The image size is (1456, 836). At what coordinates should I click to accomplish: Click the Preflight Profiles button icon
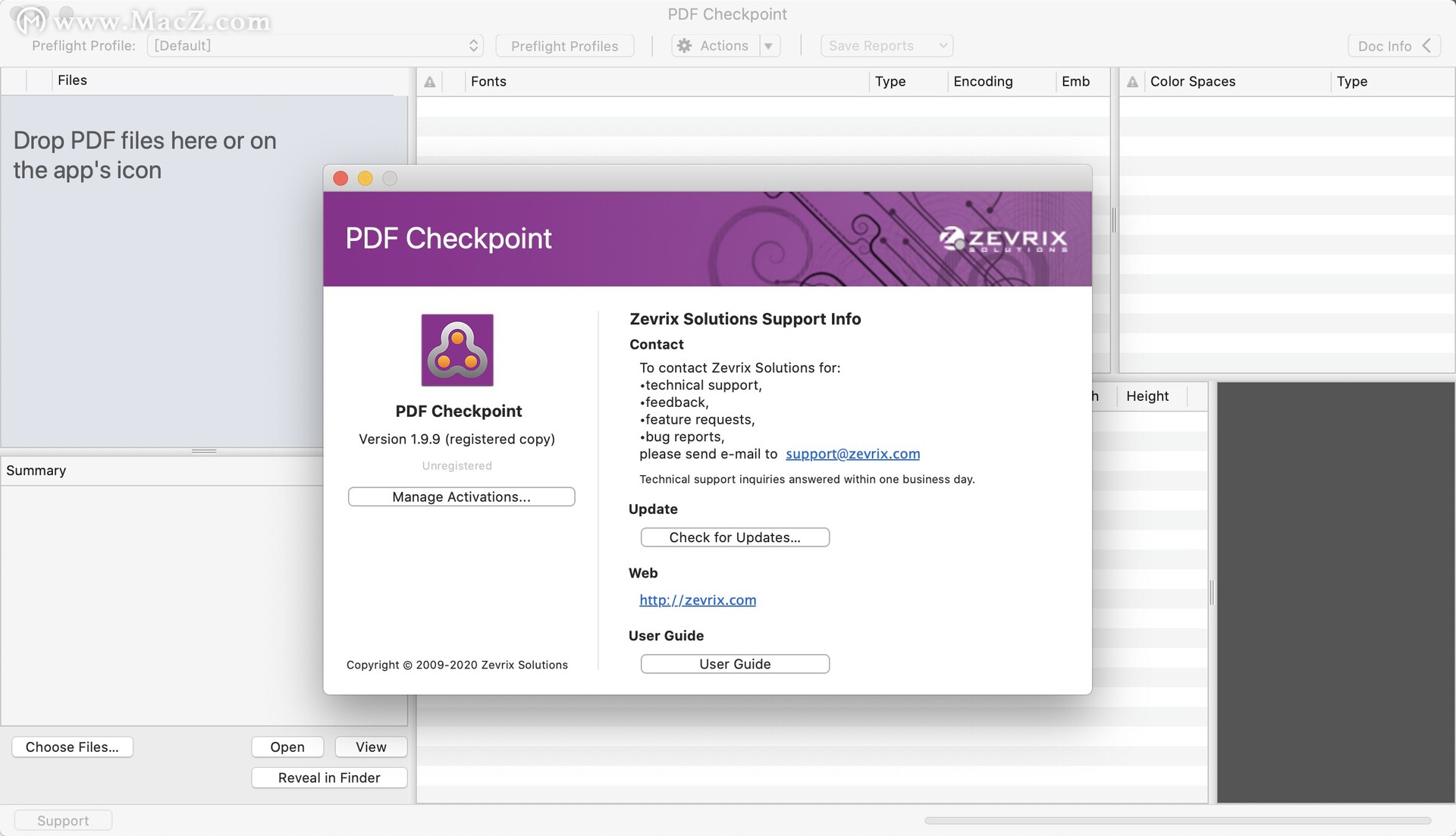564,44
